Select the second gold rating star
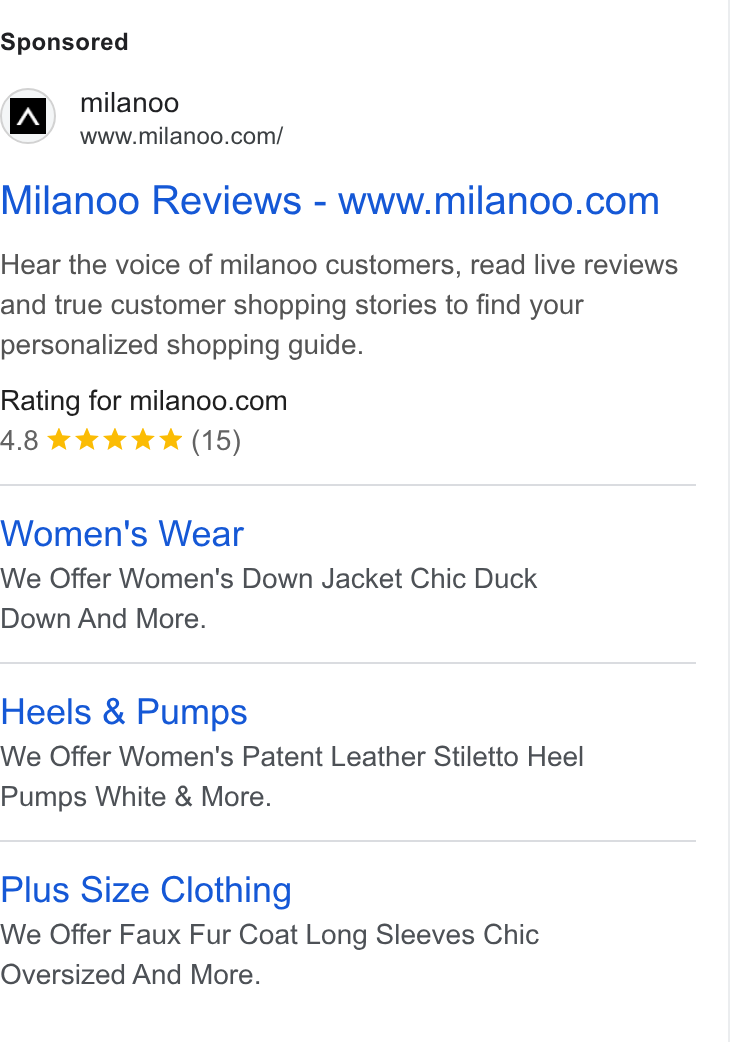Viewport: 730px width, 1042px height. click(87, 439)
